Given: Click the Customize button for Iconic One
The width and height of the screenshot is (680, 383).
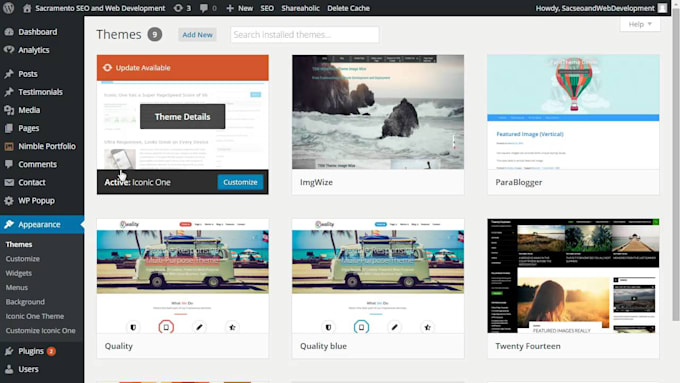Looking at the screenshot, I should coord(240,182).
